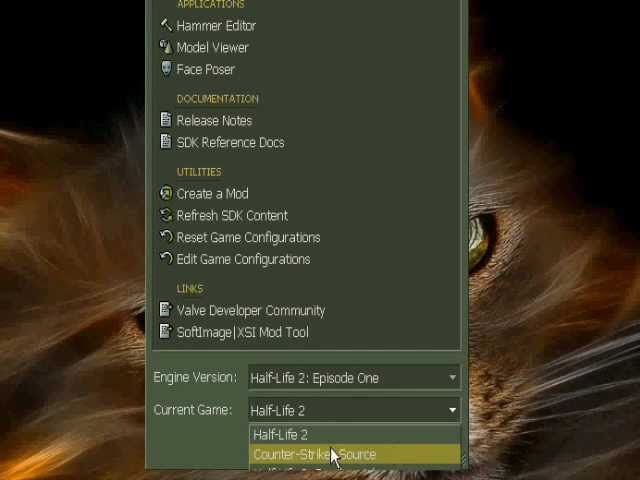The width and height of the screenshot is (640, 480).
Task: Click the Valve Developer Community link icon
Action: [166, 309]
